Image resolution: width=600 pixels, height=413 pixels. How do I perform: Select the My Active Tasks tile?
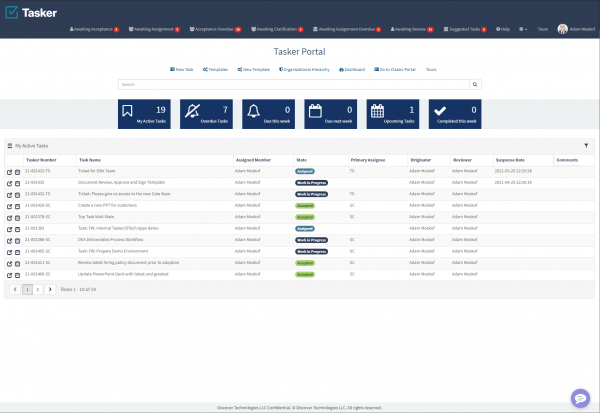(144, 114)
